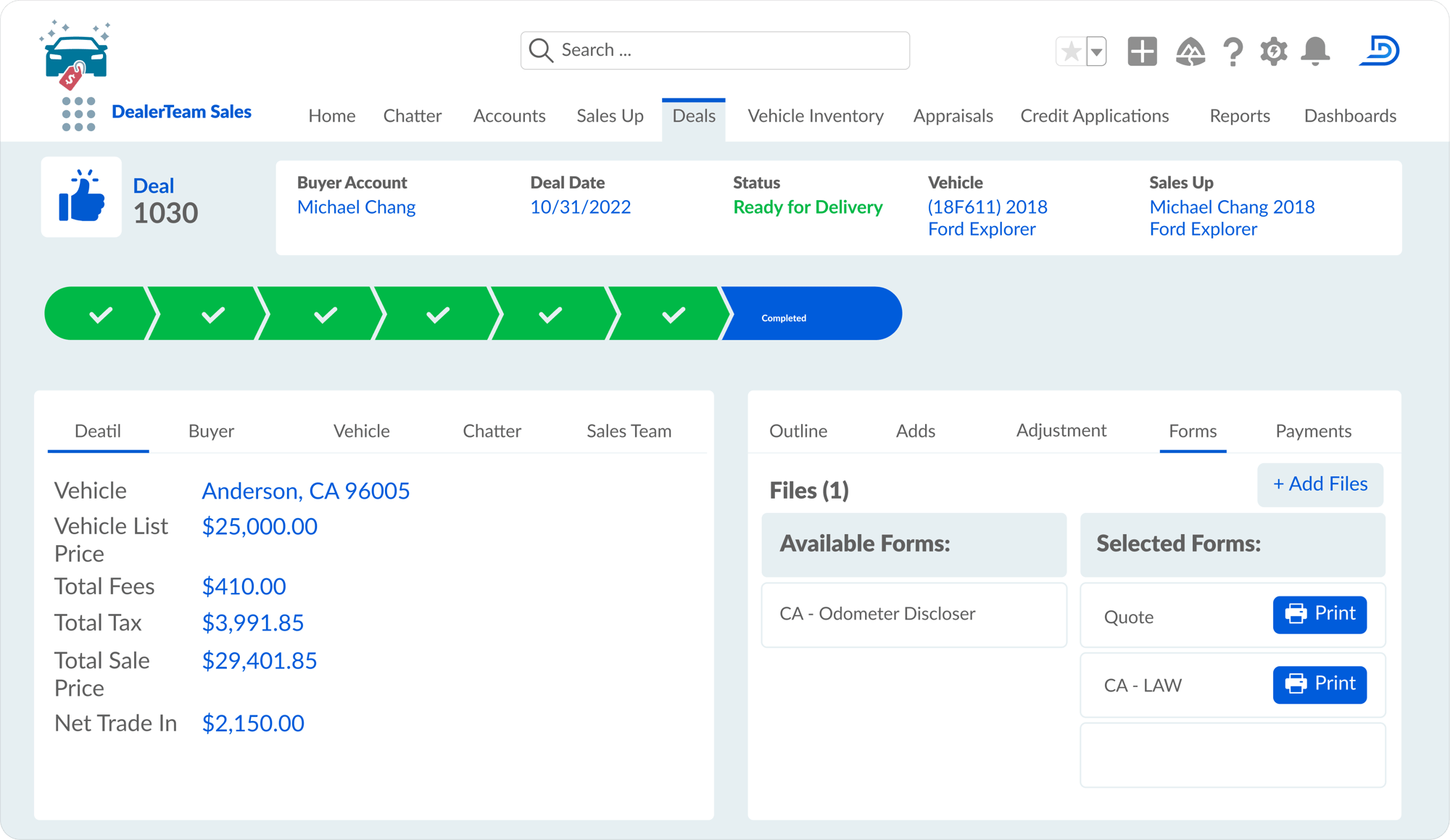Screen dimensions: 1450x840
Task: Click the Deal thumbs-up icon
Action: 81,196
